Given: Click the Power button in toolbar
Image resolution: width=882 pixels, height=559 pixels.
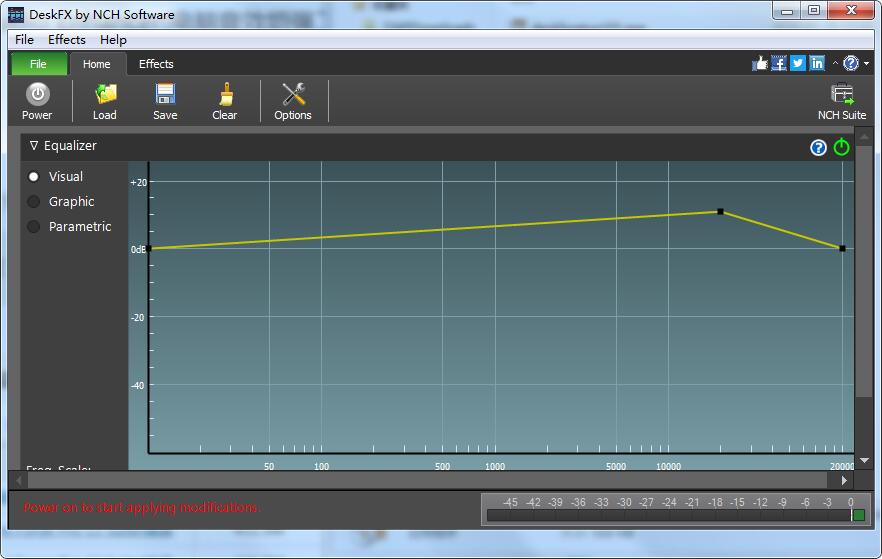Looking at the screenshot, I should [37, 101].
